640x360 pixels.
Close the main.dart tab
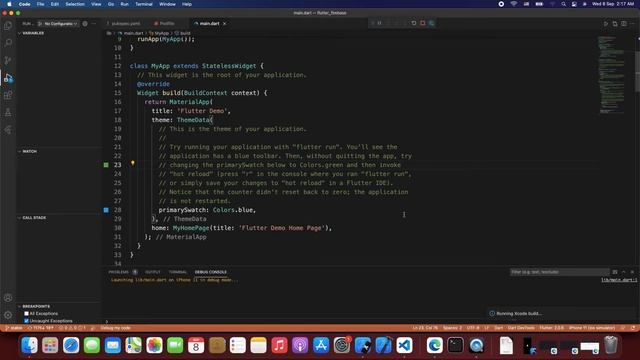(x=224, y=24)
